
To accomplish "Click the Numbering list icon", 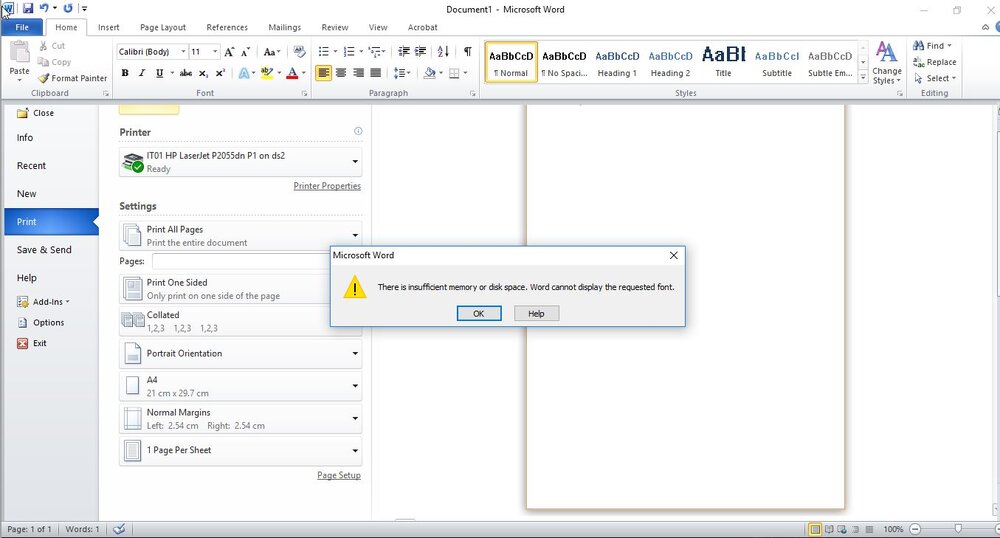I will (x=349, y=52).
